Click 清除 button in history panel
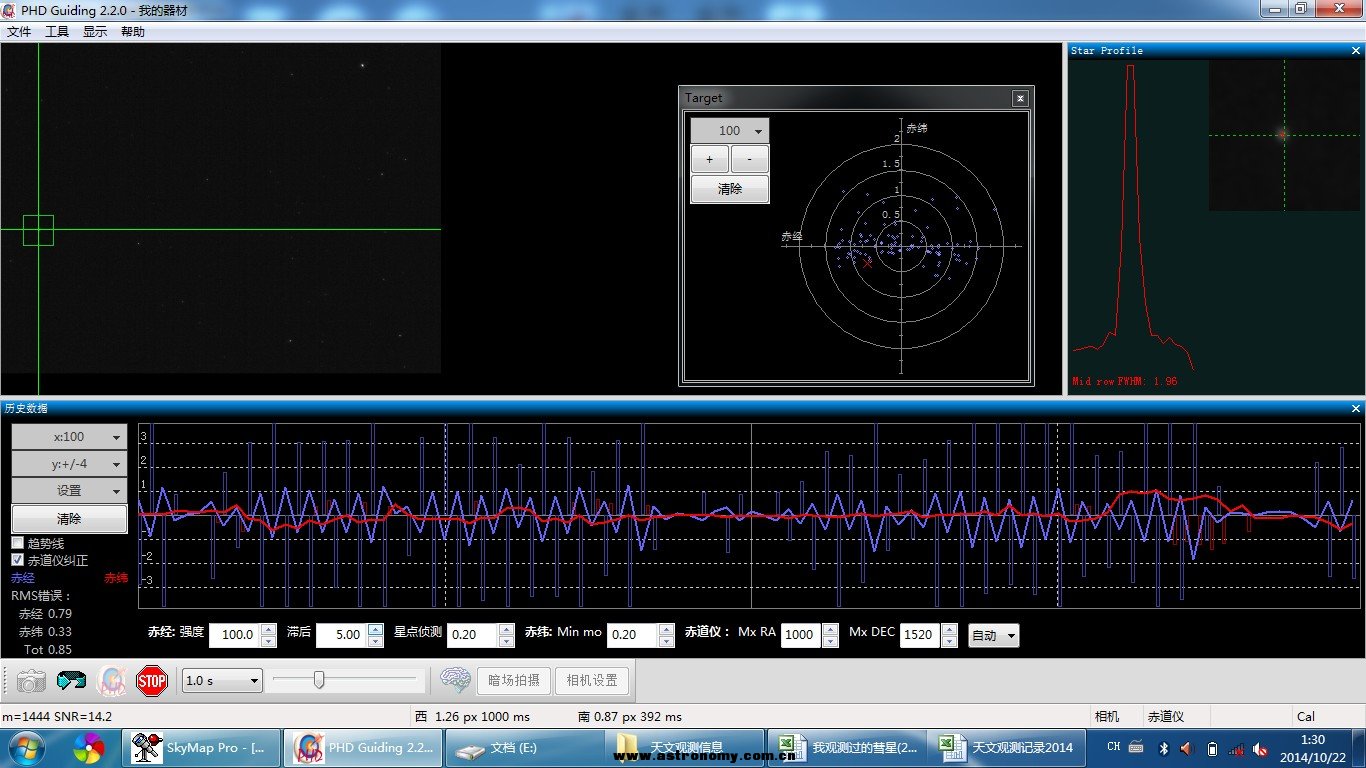The width and height of the screenshot is (1366, 768). coord(70,519)
